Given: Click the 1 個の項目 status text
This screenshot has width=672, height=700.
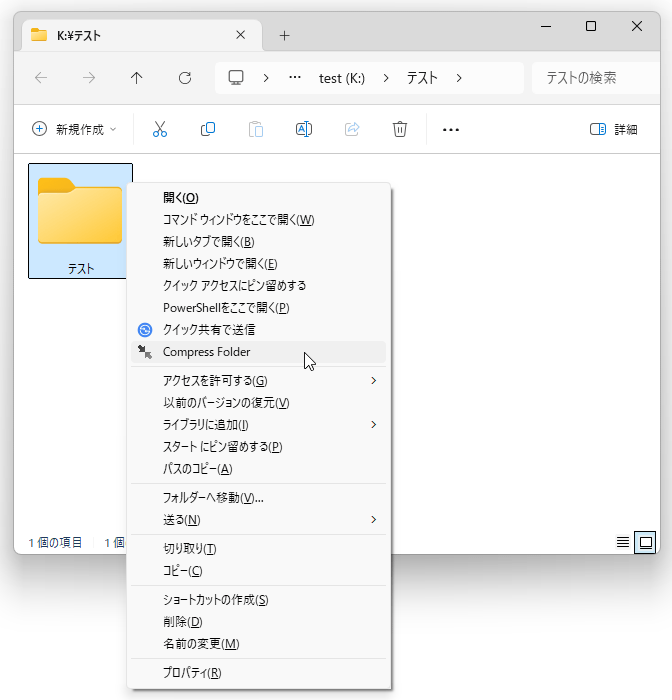Looking at the screenshot, I should click(55, 542).
